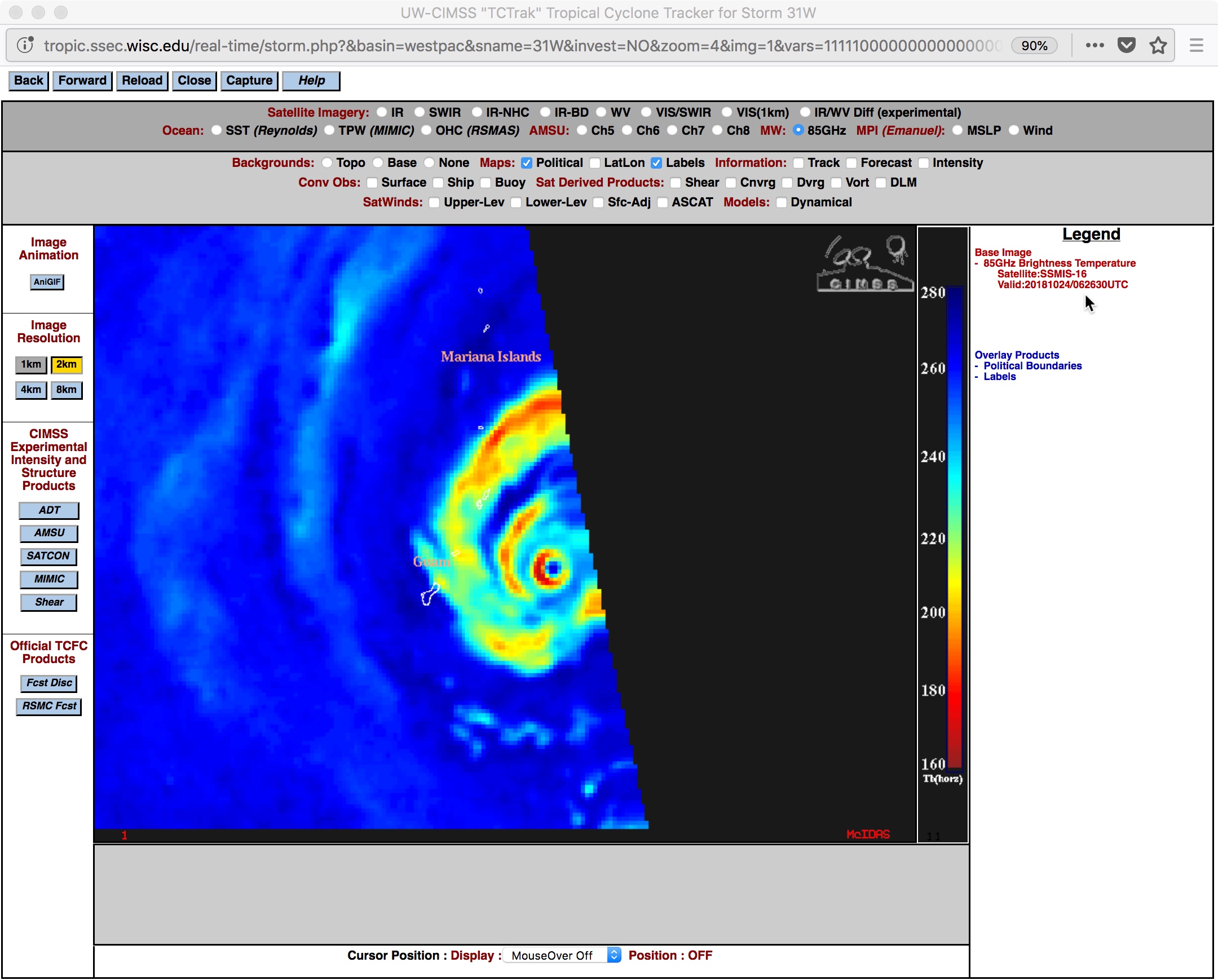Enable the Forecast checkbox
Viewport: 1218px width, 980px height.
click(851, 163)
